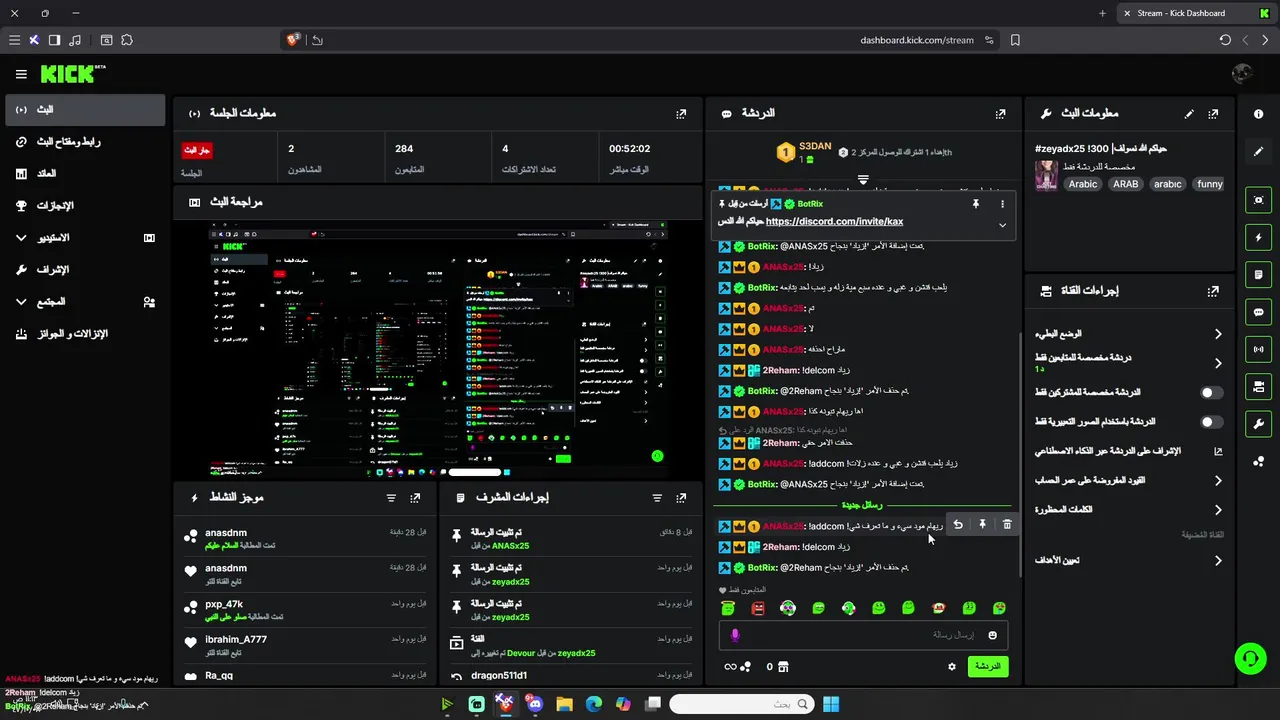
Task: Filter the moderator actions panel
Action: [657, 498]
